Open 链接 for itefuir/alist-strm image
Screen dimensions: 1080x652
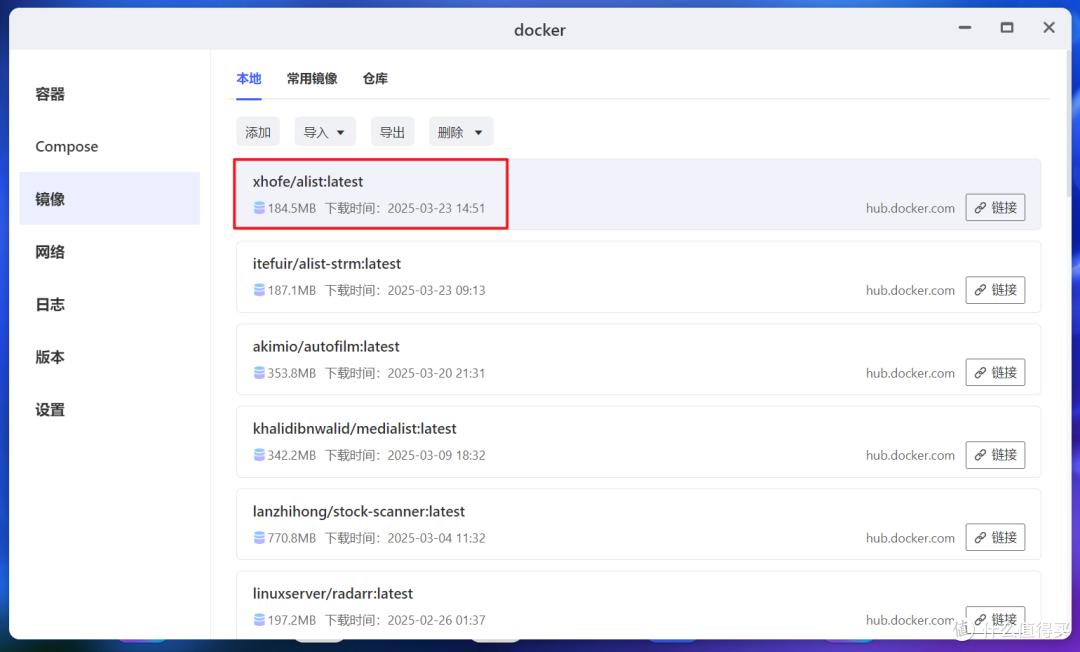(995, 290)
